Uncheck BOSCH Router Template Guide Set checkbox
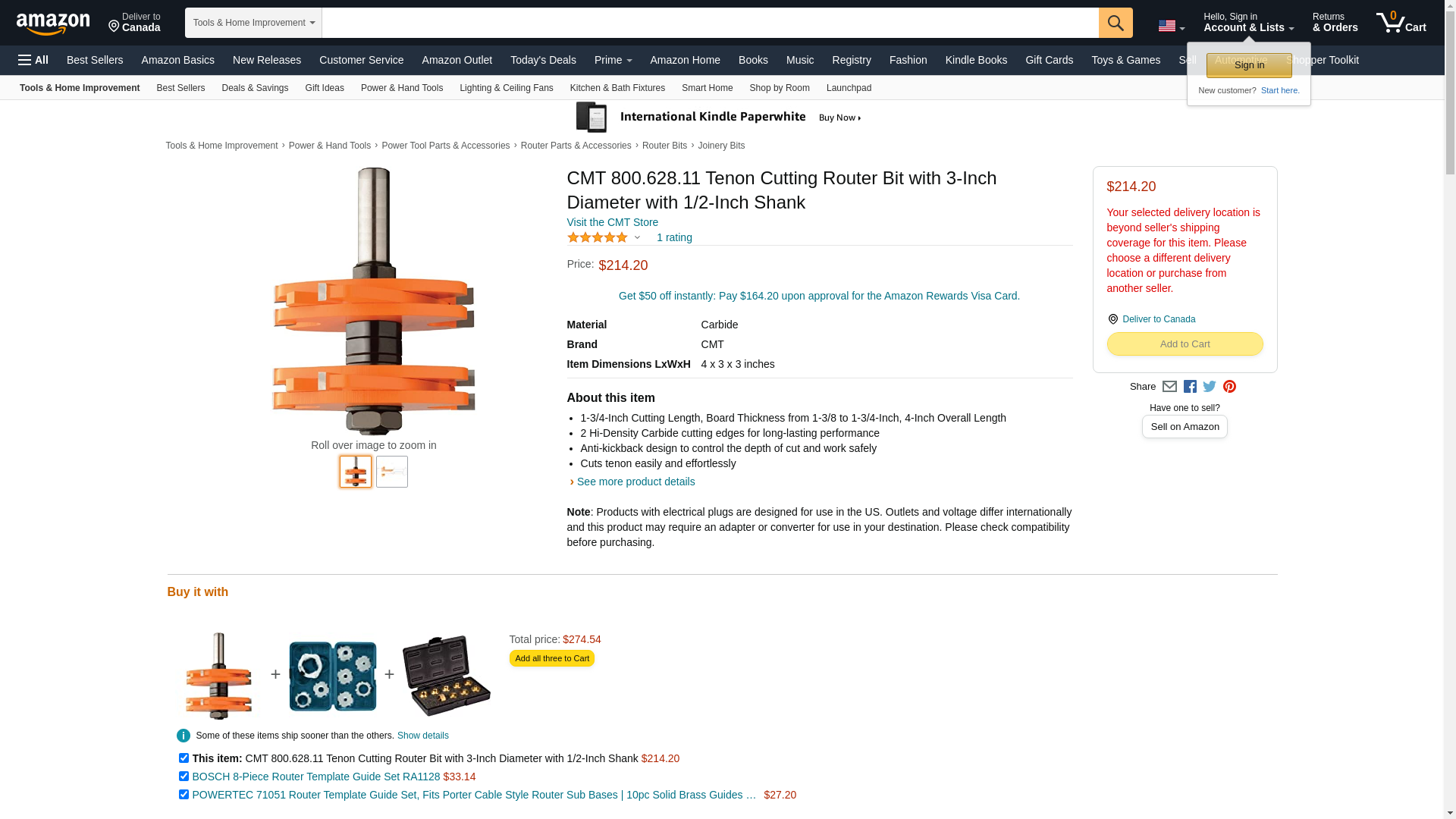1456x819 pixels. click(x=184, y=776)
